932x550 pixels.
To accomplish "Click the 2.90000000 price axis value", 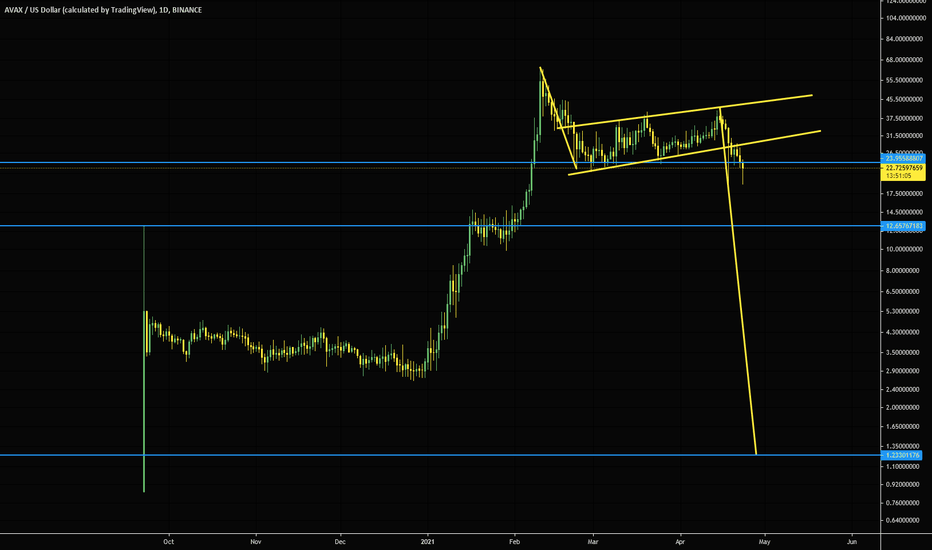I will 904,371.
